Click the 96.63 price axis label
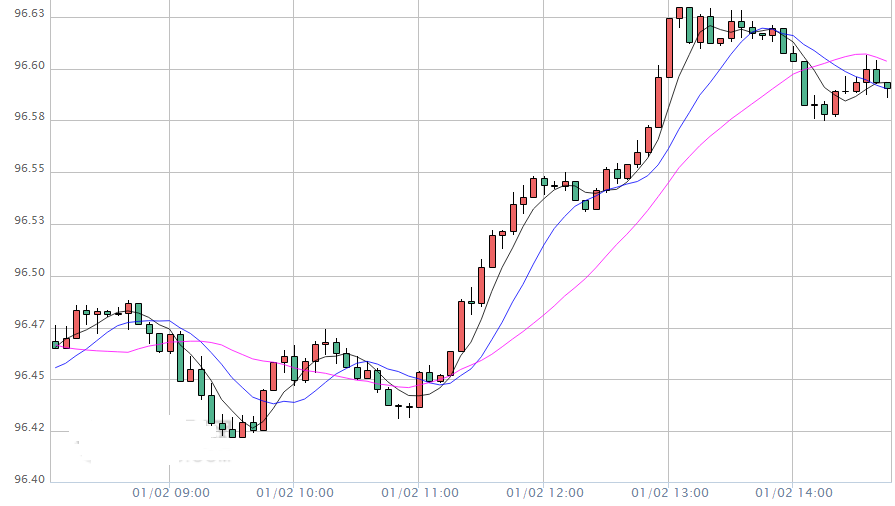The image size is (895, 506). (x=28, y=17)
